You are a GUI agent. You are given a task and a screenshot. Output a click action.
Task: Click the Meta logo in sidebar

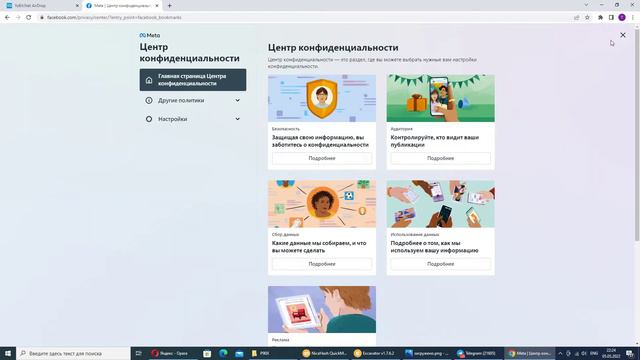(150, 35)
